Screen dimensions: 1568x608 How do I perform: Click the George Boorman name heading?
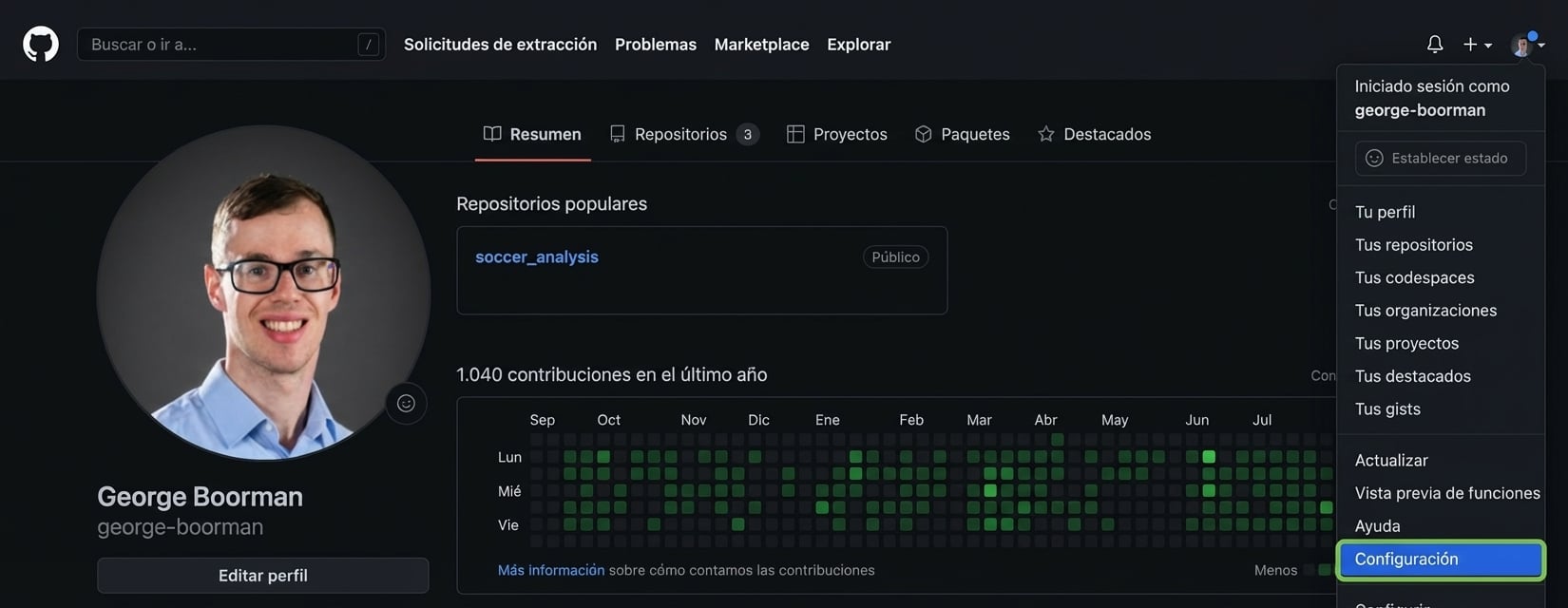click(200, 497)
